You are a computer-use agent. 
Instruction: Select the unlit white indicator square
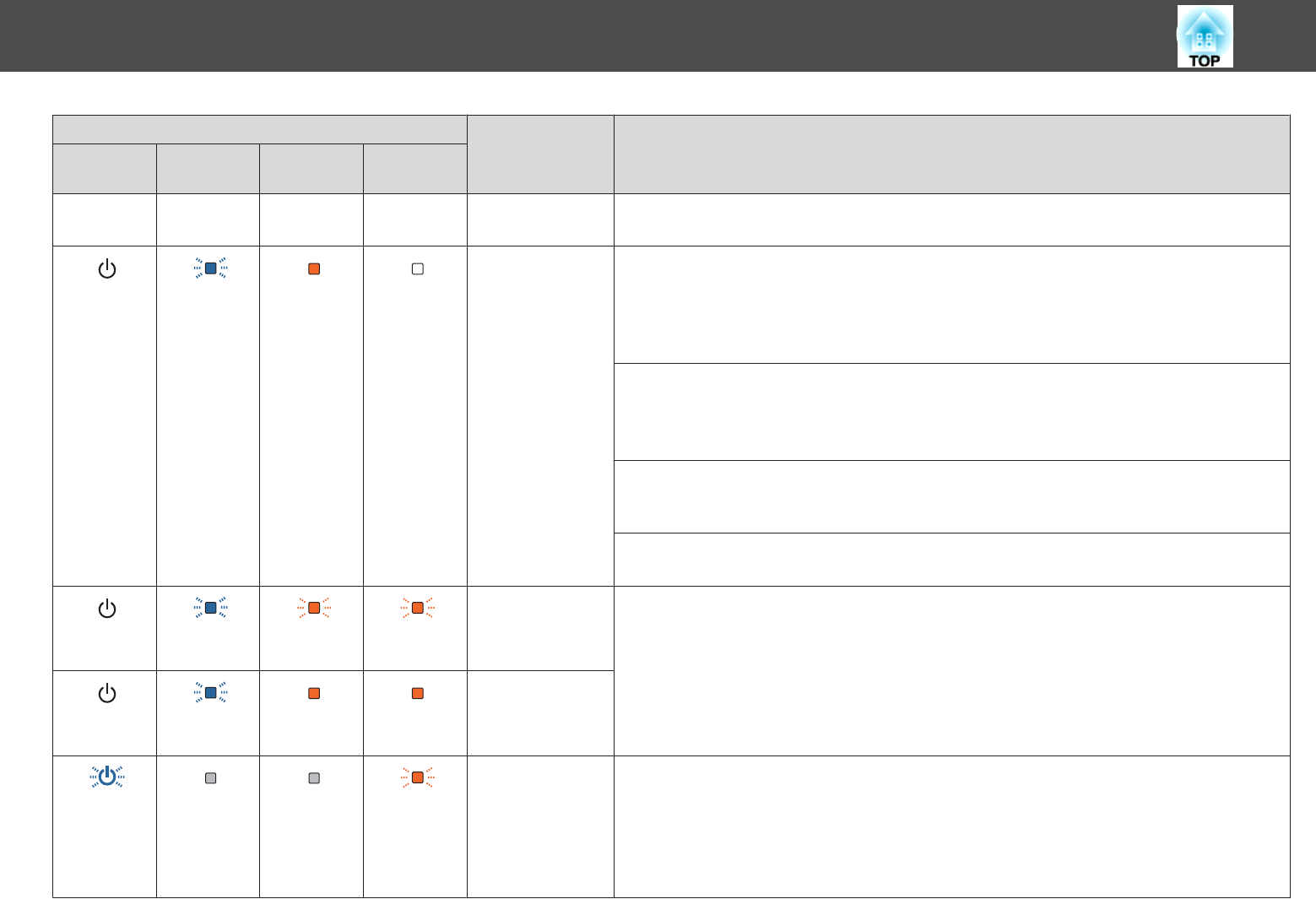(417, 269)
